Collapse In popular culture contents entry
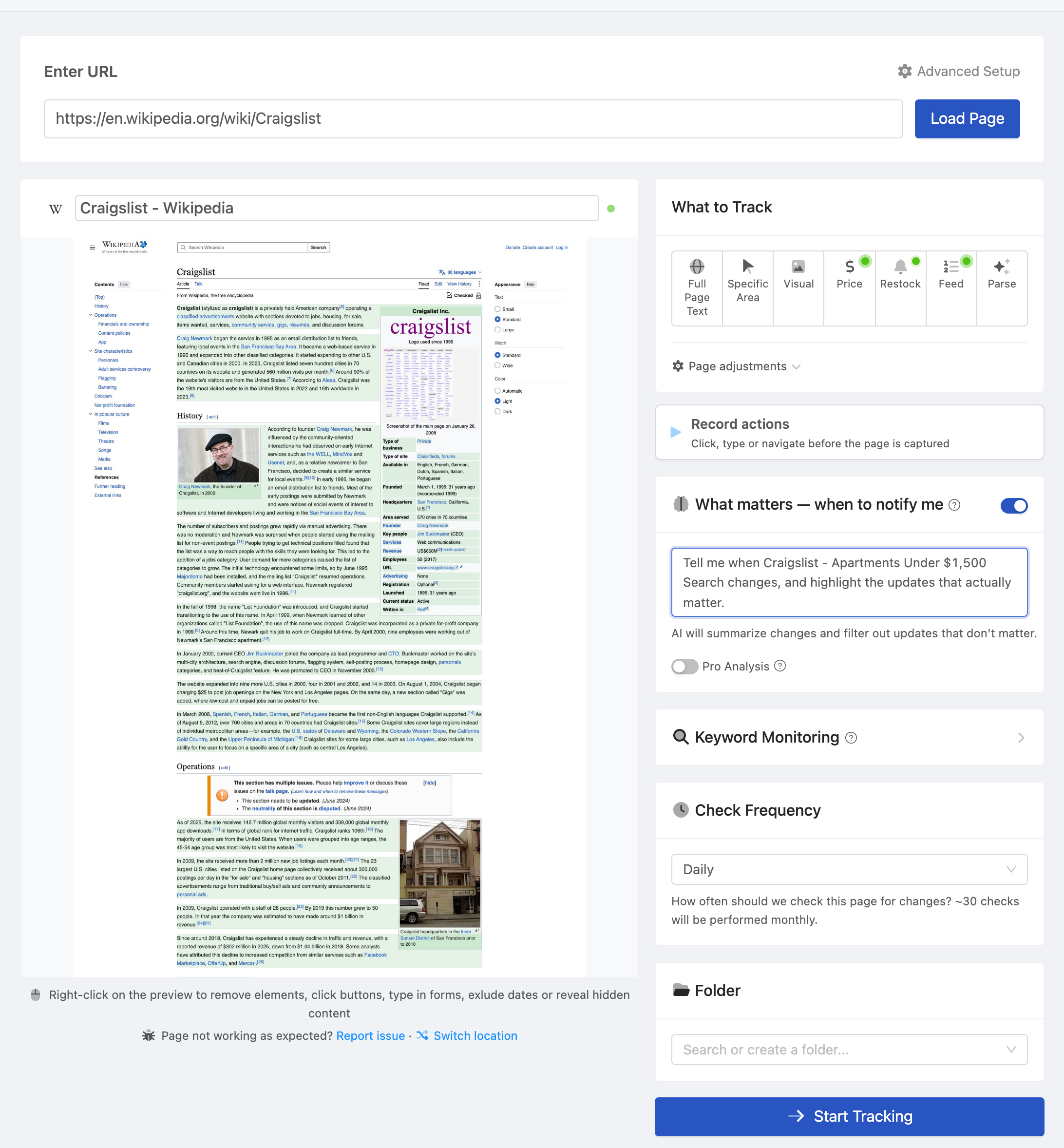 tap(91, 414)
